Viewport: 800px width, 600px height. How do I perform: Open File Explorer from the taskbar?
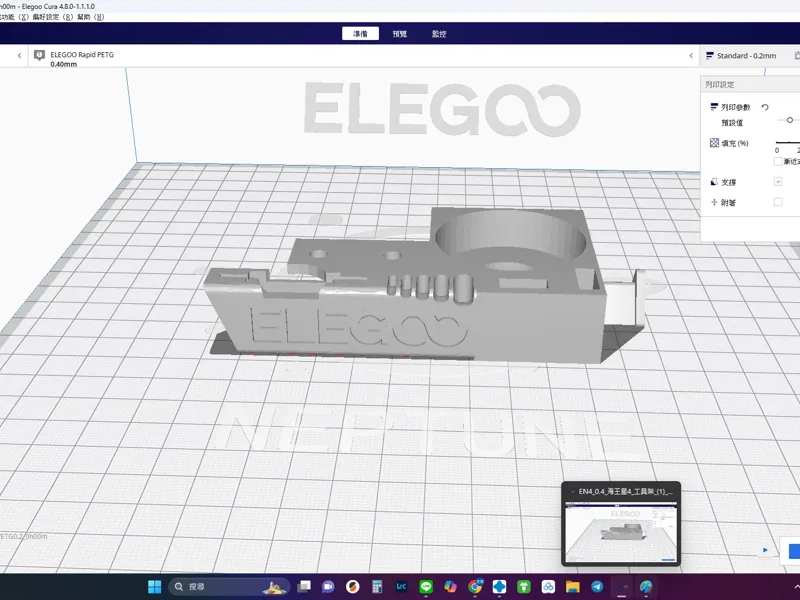pos(572,587)
